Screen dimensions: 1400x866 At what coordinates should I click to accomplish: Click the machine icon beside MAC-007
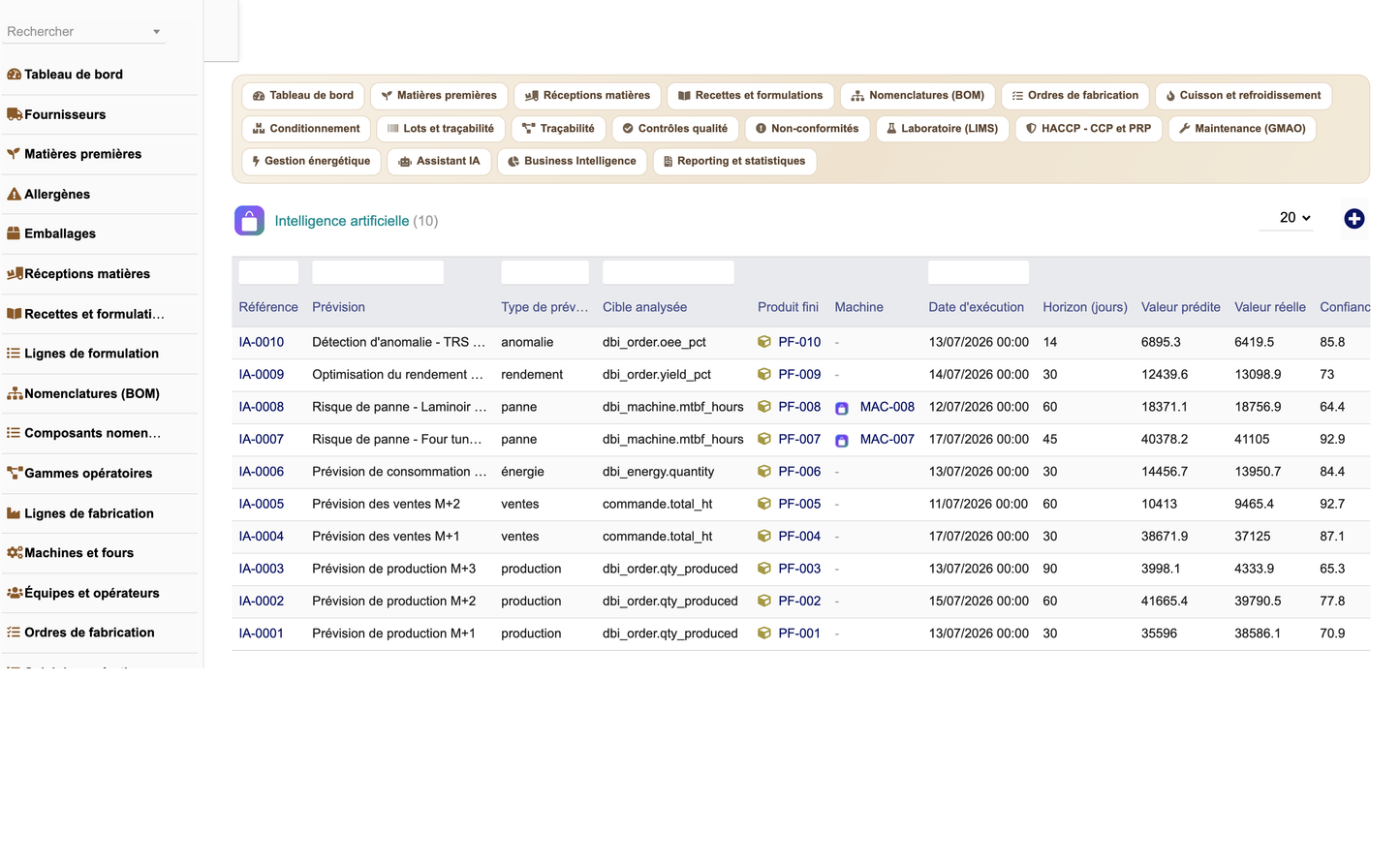[842, 440]
